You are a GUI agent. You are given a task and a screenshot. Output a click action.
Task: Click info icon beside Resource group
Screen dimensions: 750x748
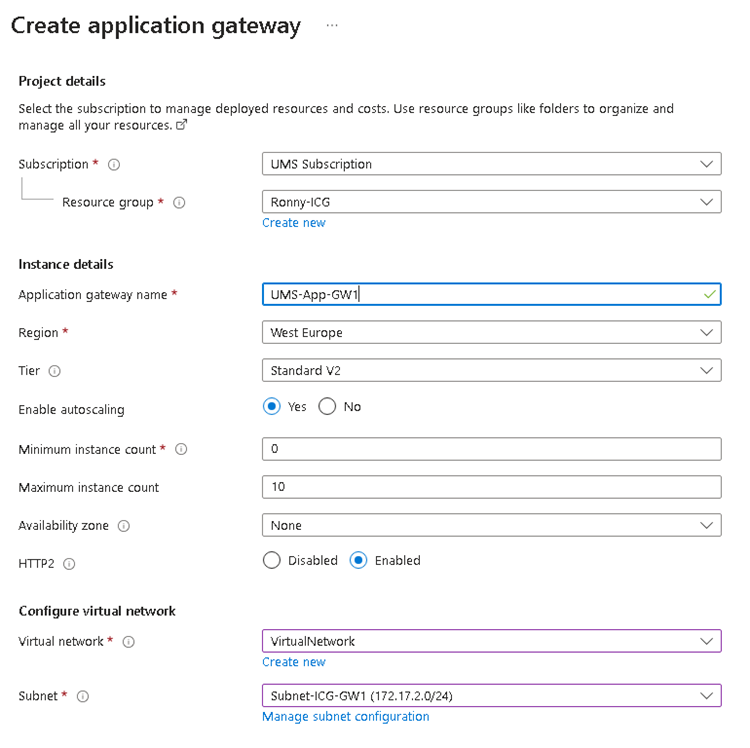[x=179, y=202]
